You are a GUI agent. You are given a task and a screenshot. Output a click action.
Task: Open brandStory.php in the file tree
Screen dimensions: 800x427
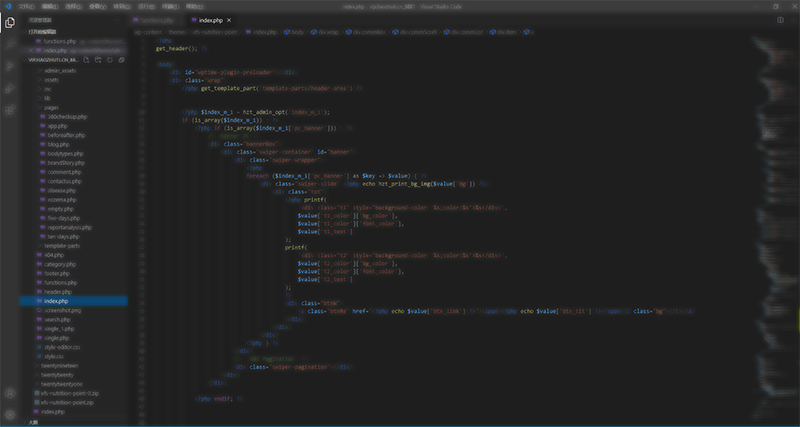66,163
